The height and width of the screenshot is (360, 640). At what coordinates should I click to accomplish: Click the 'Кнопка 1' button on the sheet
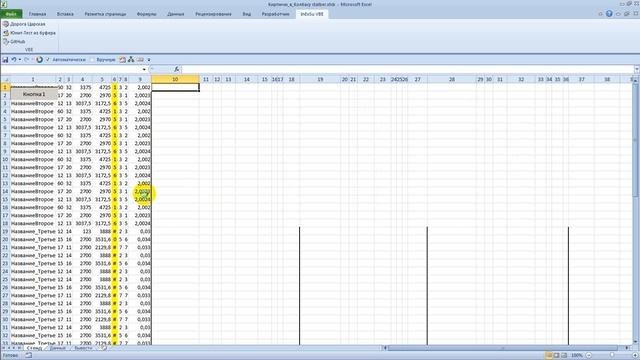(34, 94)
